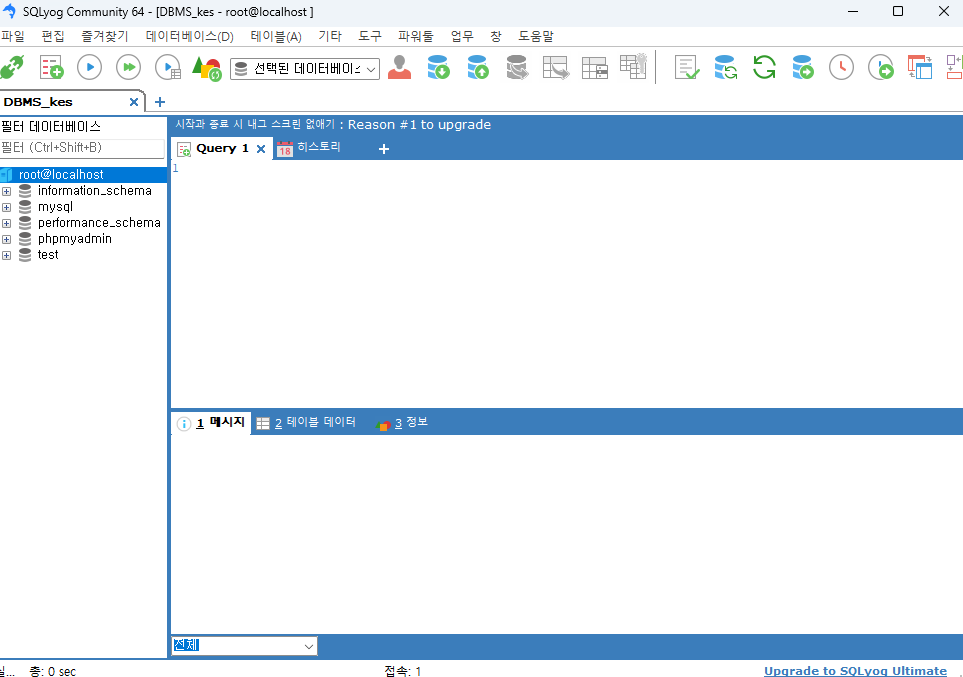Click the export database upload icon
Viewport: 963px width, 677px height.
coord(478,67)
